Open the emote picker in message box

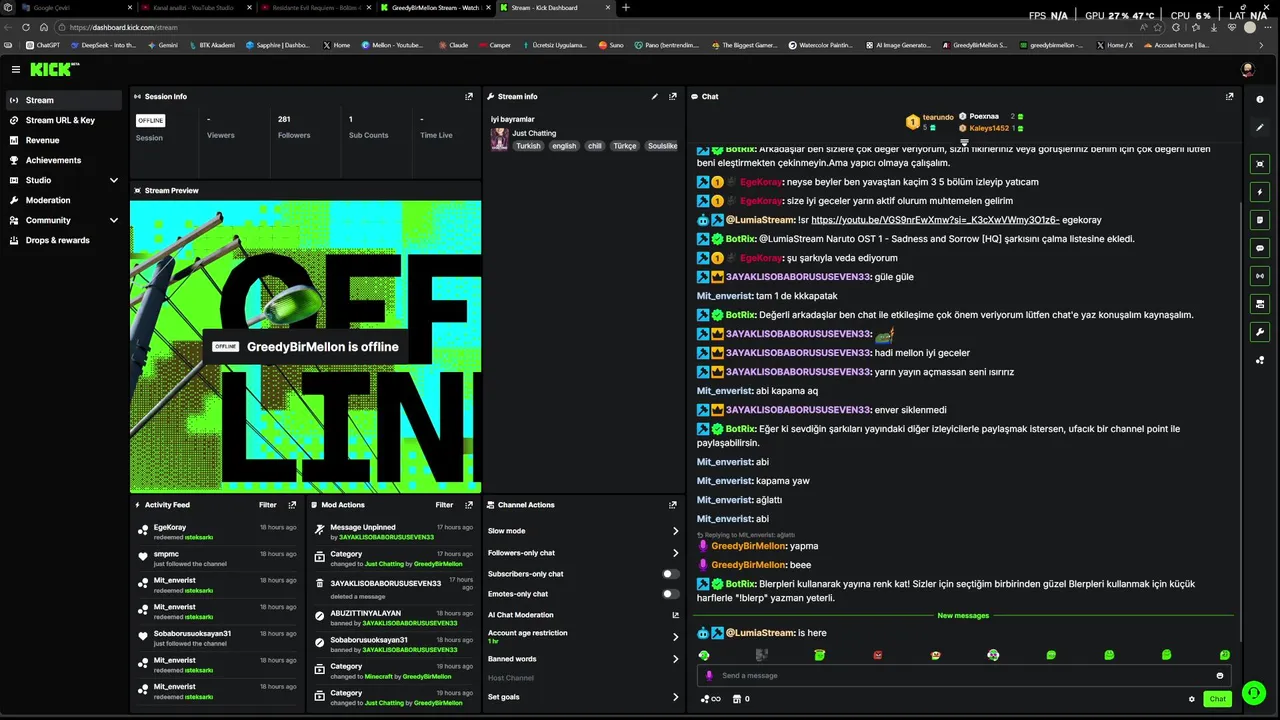[x=1220, y=676]
